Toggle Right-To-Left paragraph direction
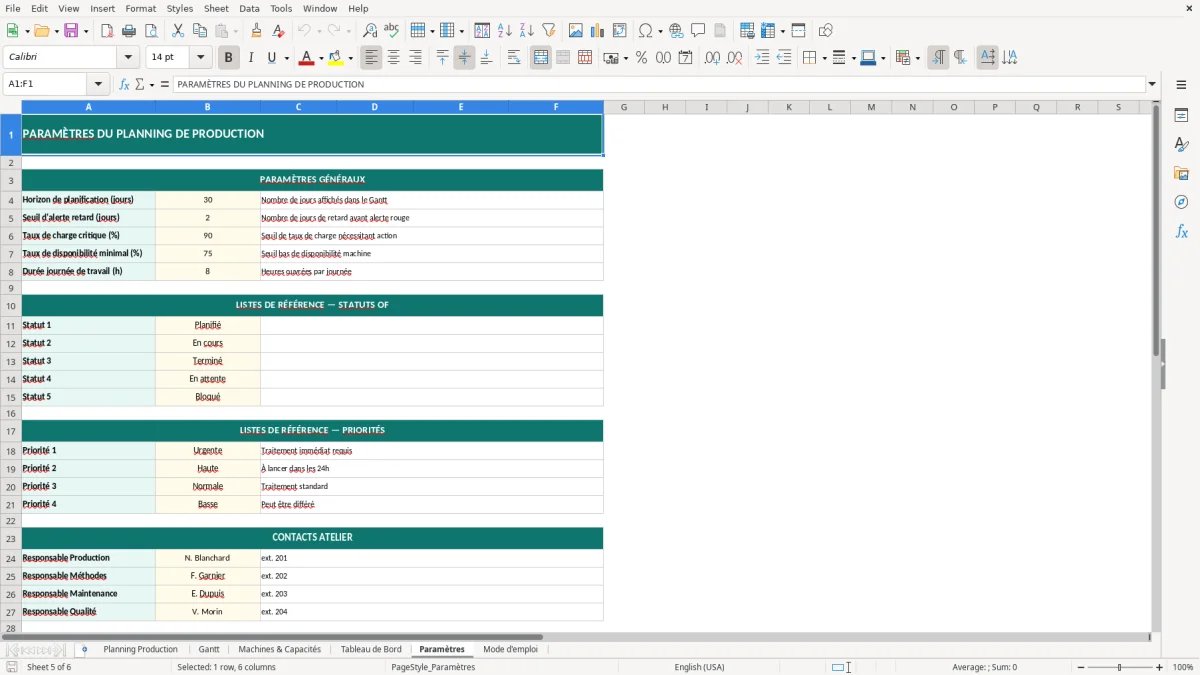1200x675 pixels. click(960, 58)
